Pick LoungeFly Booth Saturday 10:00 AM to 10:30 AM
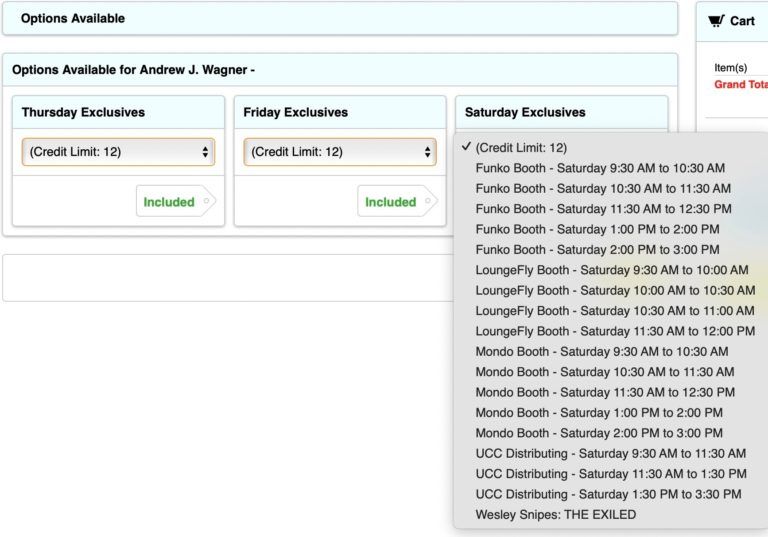The height and width of the screenshot is (537, 768). coord(611,291)
